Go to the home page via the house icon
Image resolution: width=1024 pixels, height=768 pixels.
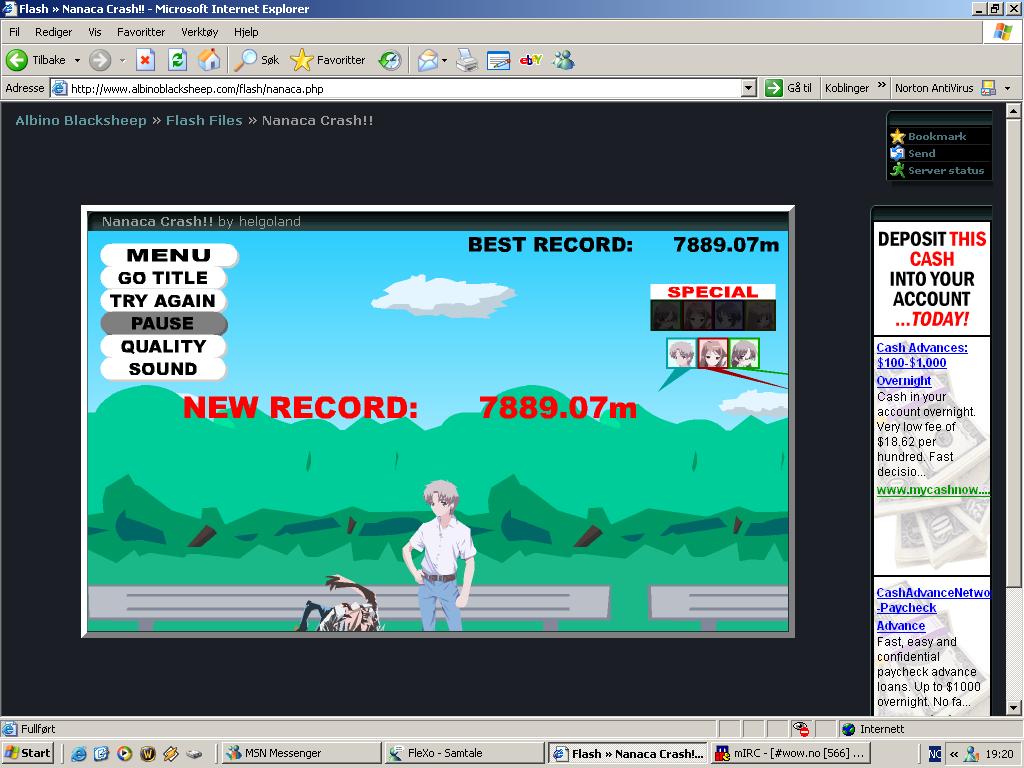[x=209, y=60]
